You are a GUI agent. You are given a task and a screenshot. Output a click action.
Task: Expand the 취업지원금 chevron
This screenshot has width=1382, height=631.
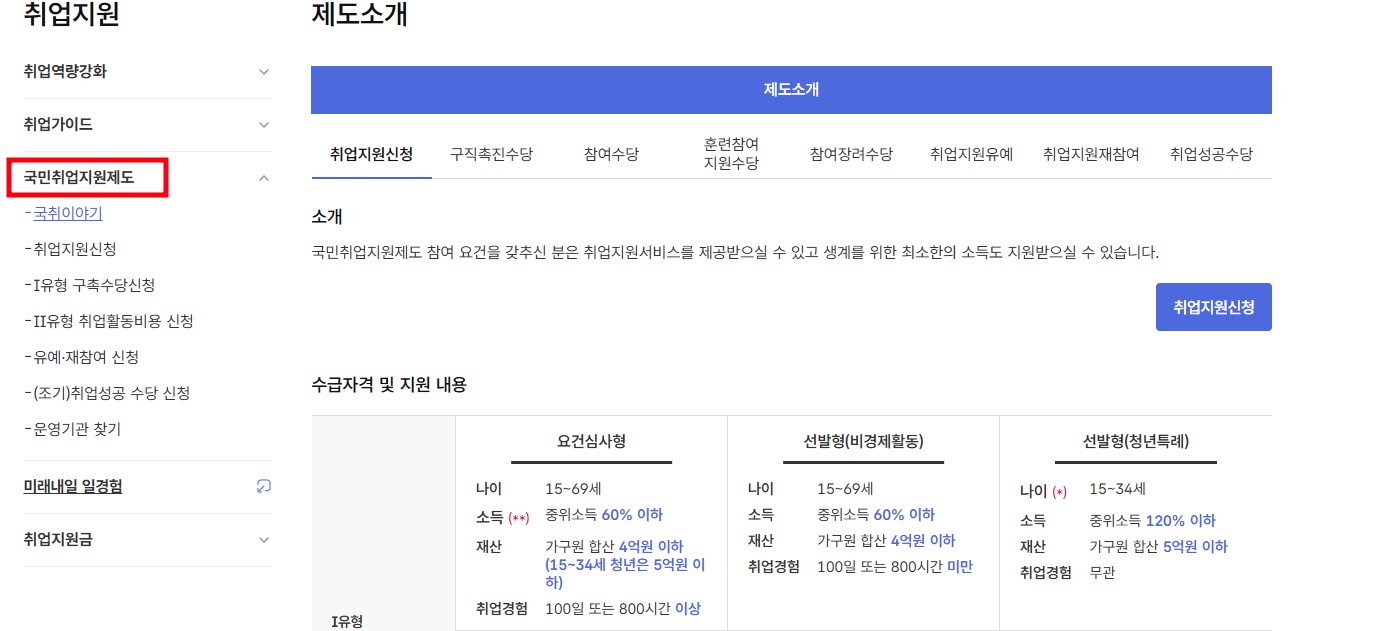click(x=264, y=540)
